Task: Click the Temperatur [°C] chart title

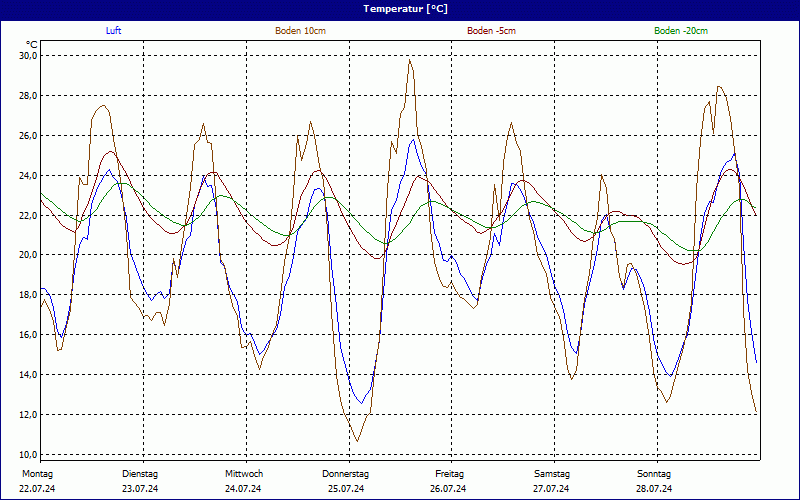Action: point(405,8)
